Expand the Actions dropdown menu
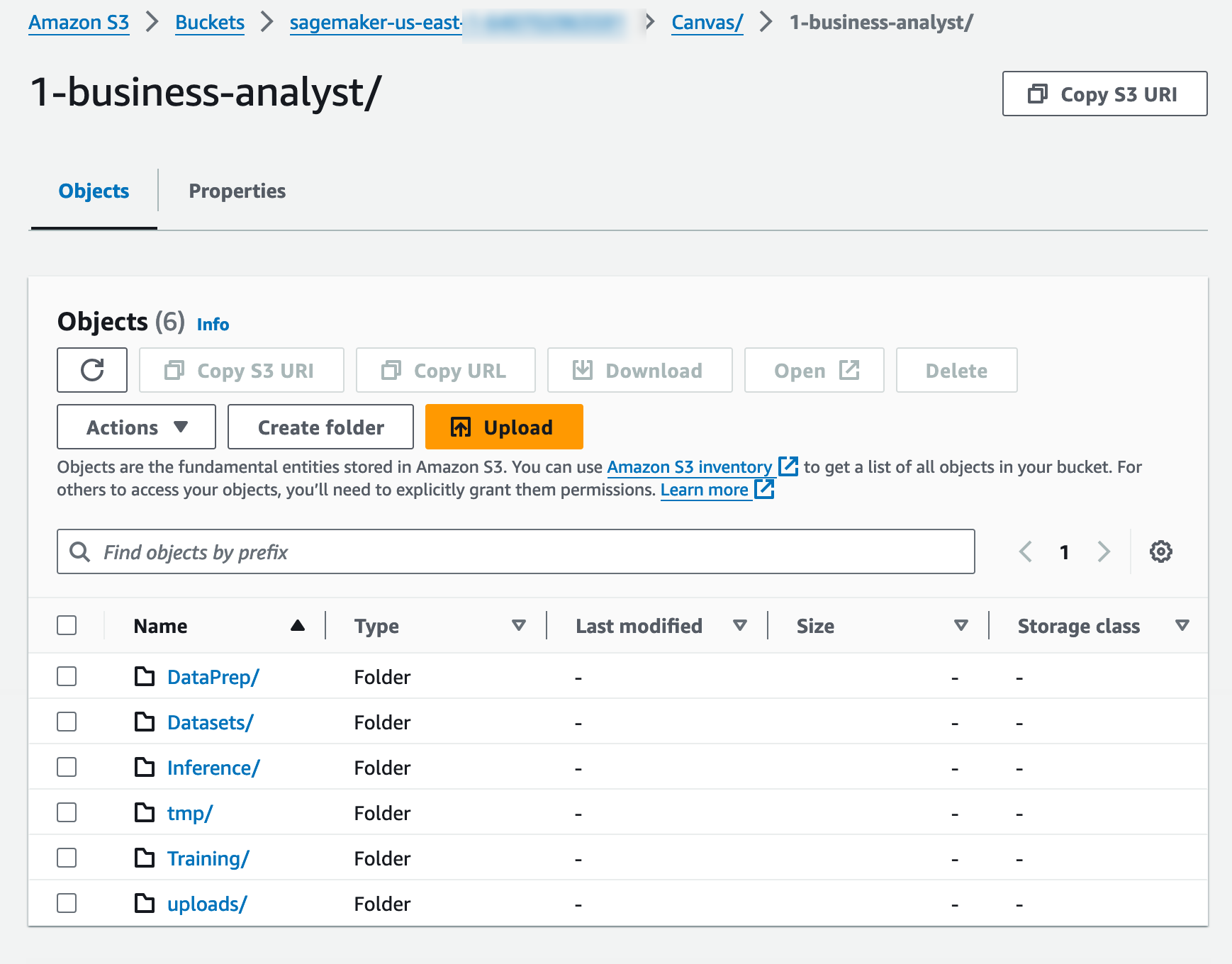The width and height of the screenshot is (1232, 964). click(x=136, y=427)
